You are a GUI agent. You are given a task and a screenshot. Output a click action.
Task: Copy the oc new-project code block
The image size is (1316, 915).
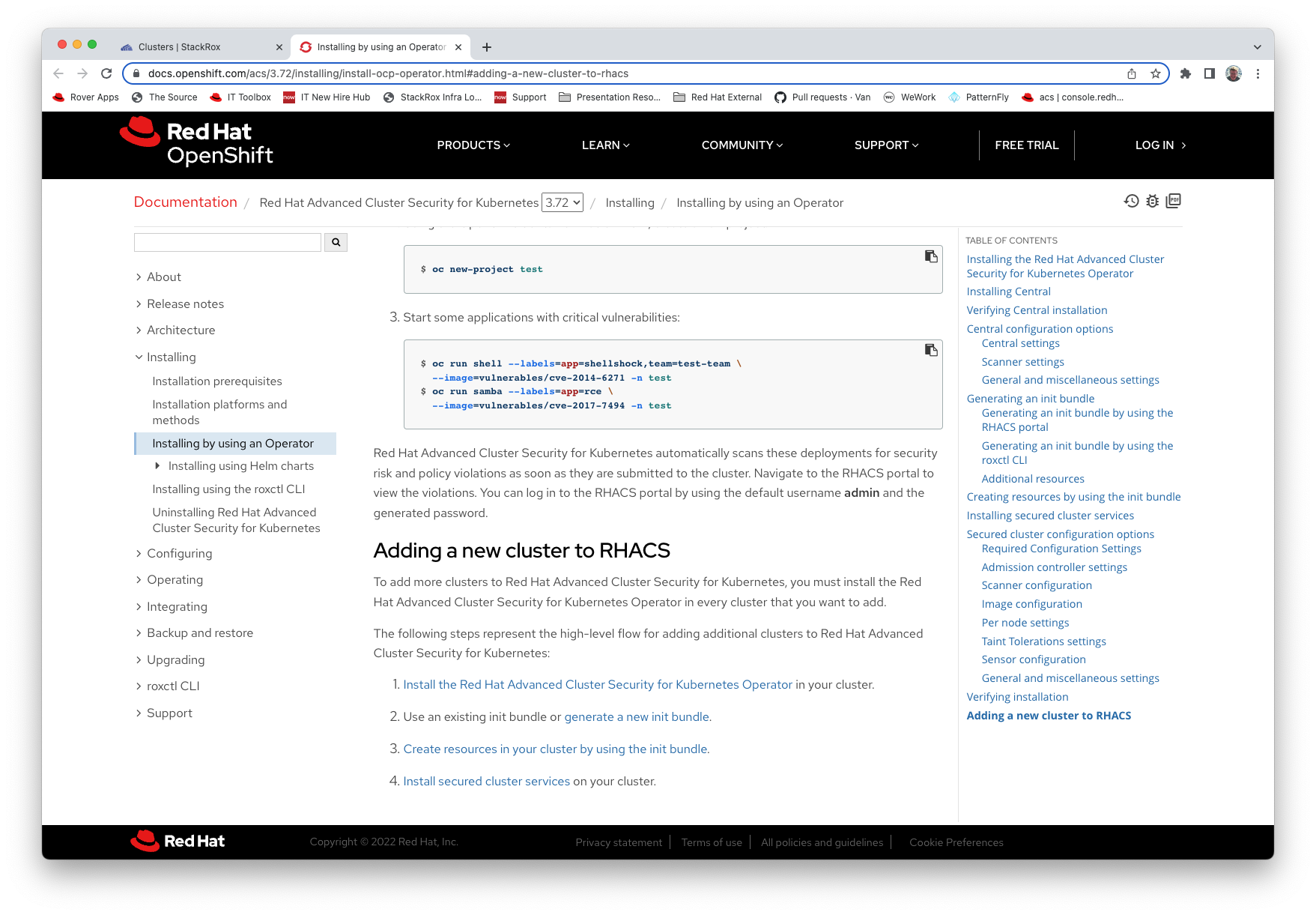(931, 256)
